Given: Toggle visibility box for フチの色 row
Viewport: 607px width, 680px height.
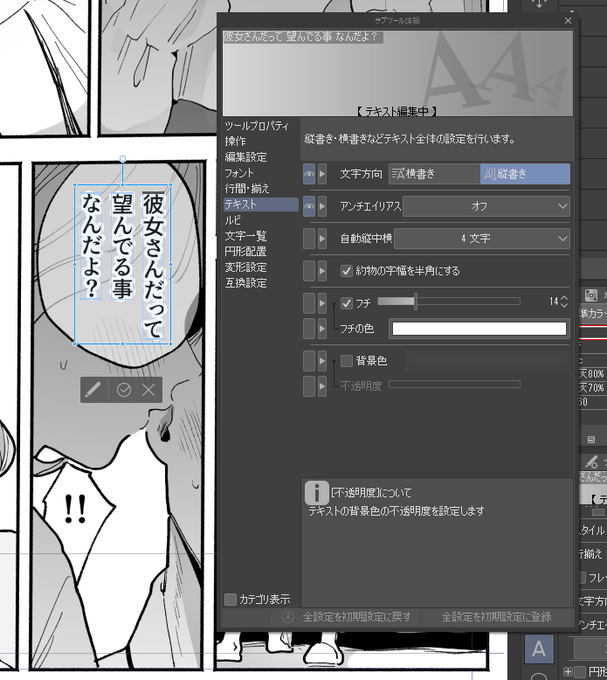Looking at the screenshot, I should pos(309,328).
